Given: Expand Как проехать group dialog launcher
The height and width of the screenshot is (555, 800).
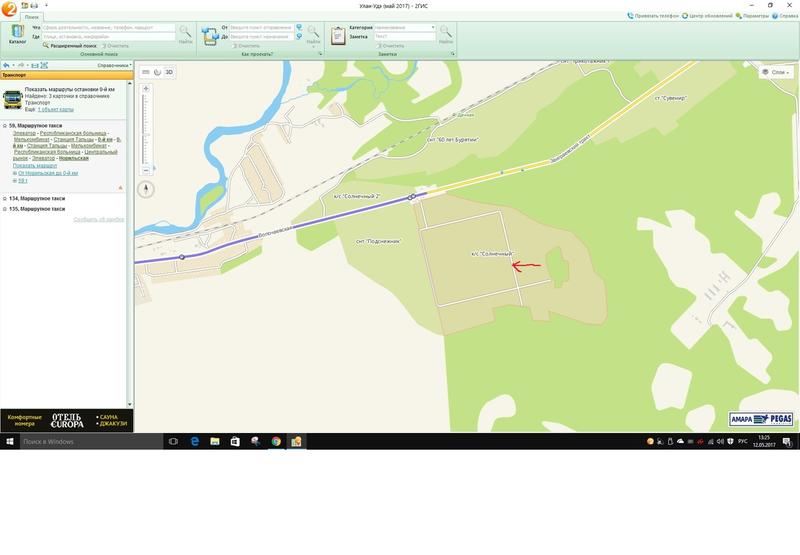Looking at the screenshot, I should point(320,54).
